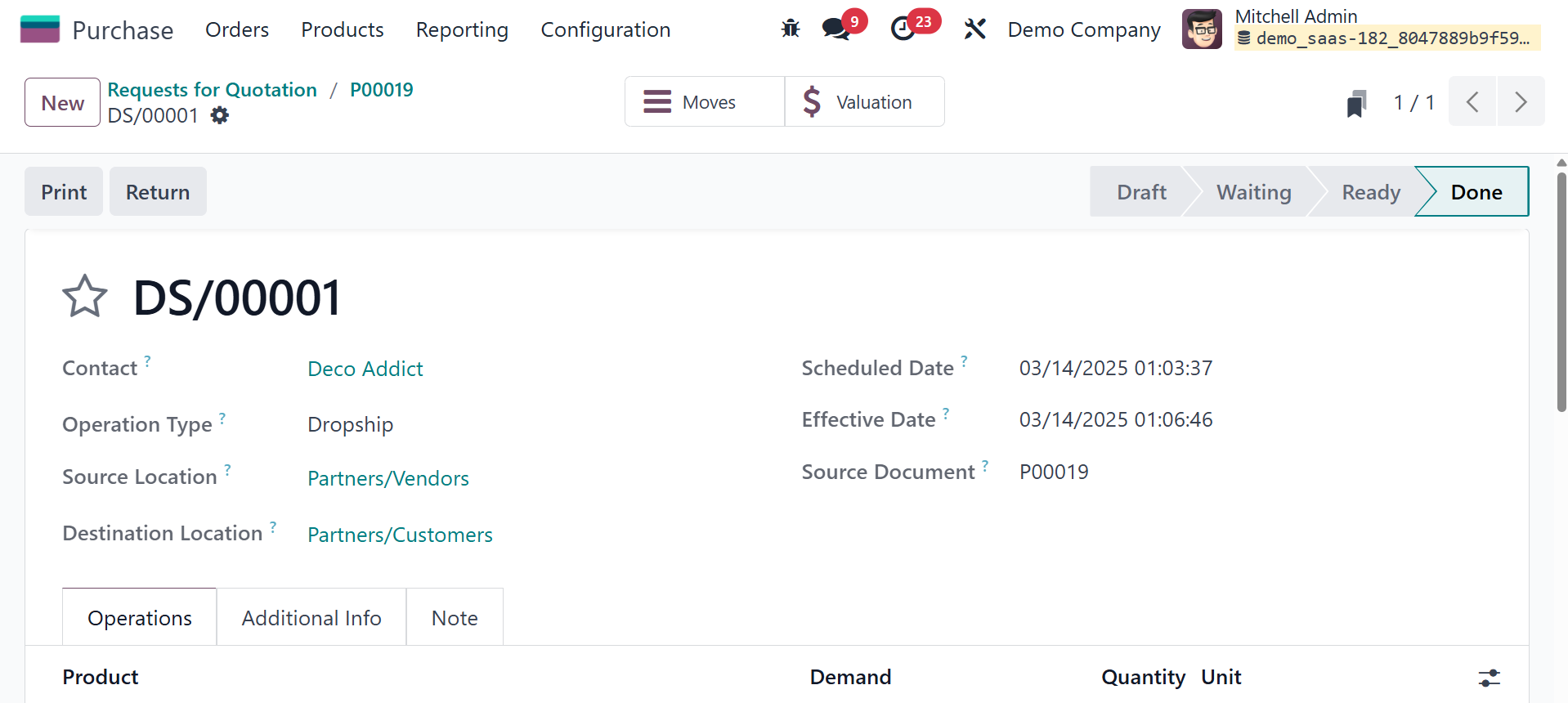The image size is (1568, 703).
Task: Go to the next record arrow
Action: click(x=1521, y=102)
